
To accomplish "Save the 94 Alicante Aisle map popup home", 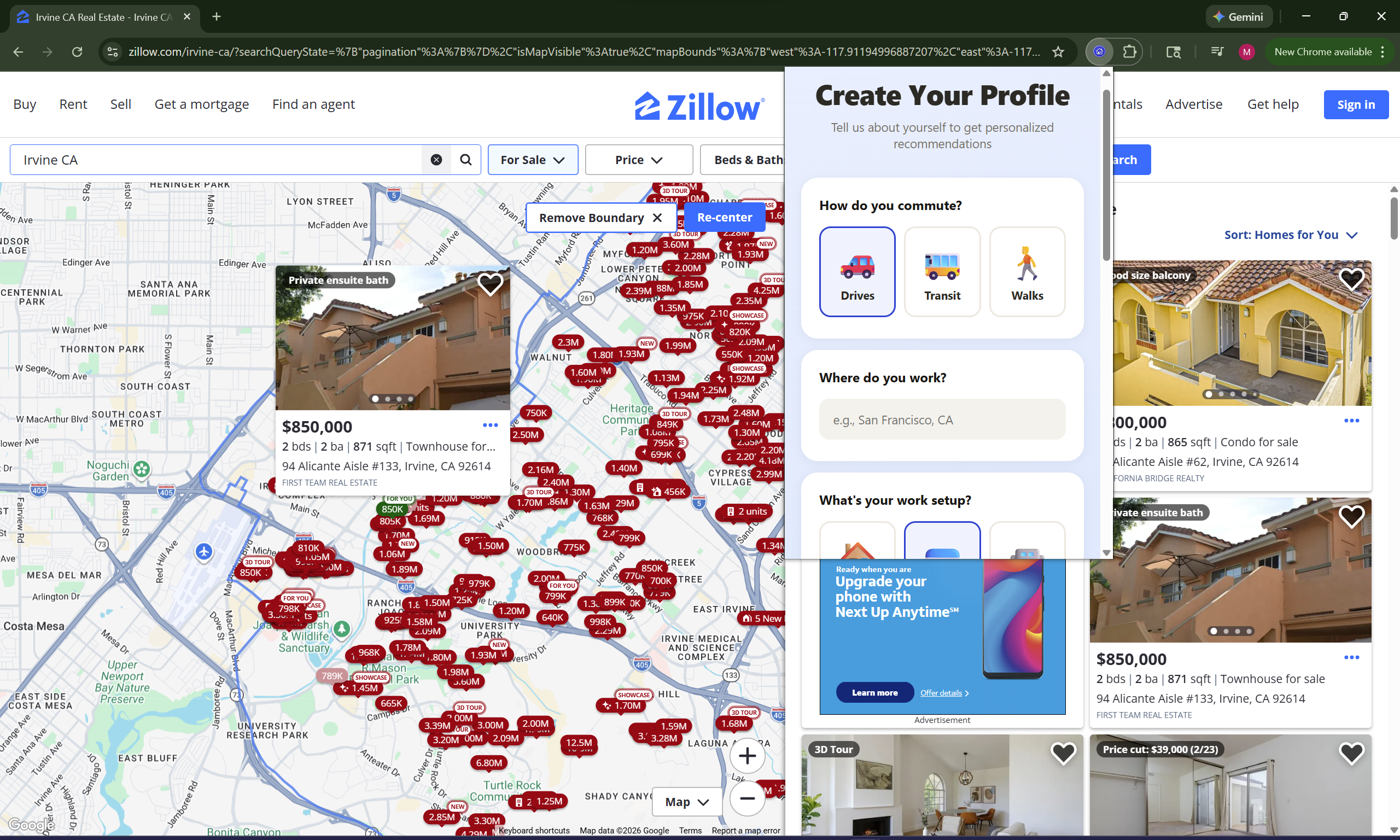I will click(490, 284).
